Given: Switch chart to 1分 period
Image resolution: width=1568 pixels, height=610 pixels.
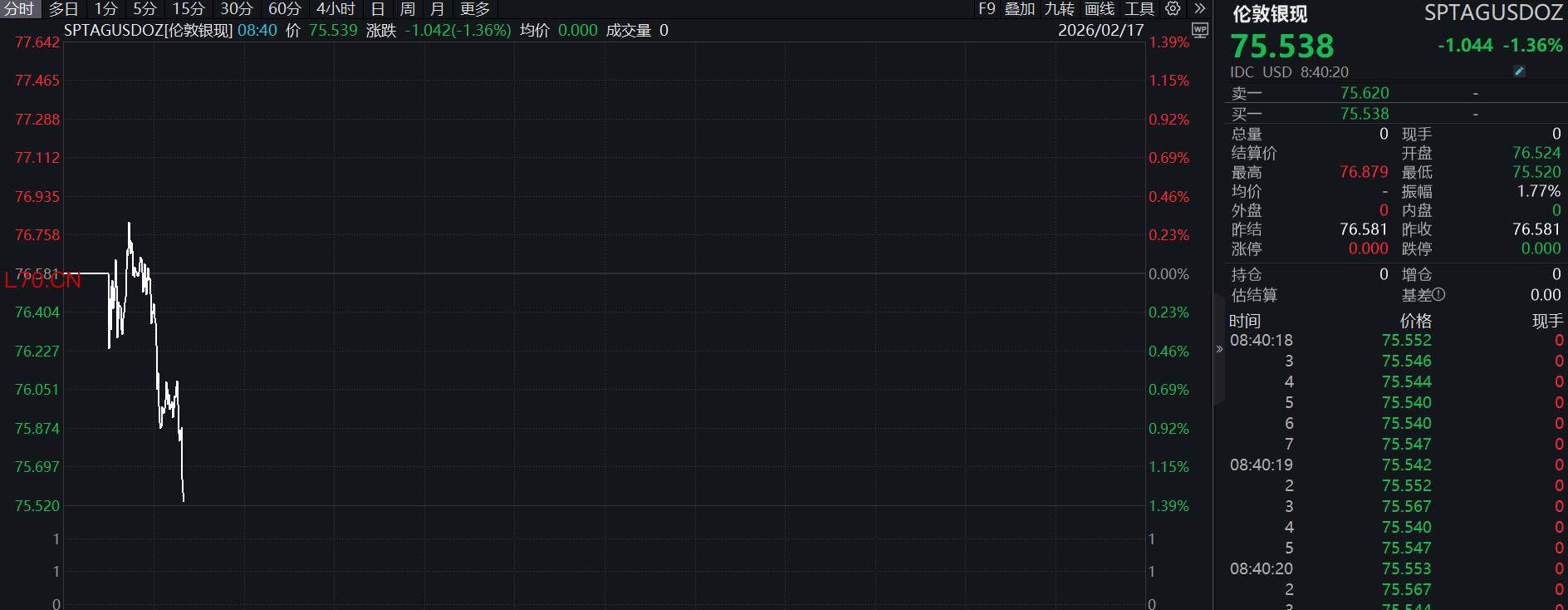Looking at the screenshot, I should 105,8.
